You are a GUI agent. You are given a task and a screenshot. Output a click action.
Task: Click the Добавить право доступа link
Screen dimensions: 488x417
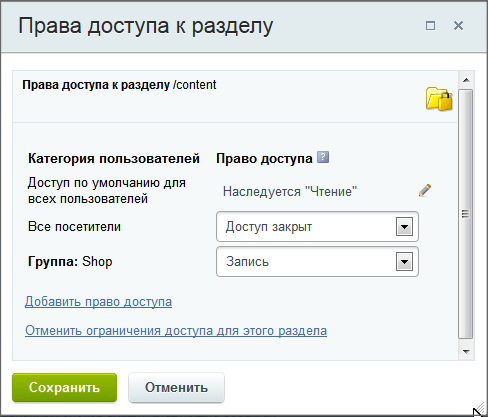coord(98,302)
